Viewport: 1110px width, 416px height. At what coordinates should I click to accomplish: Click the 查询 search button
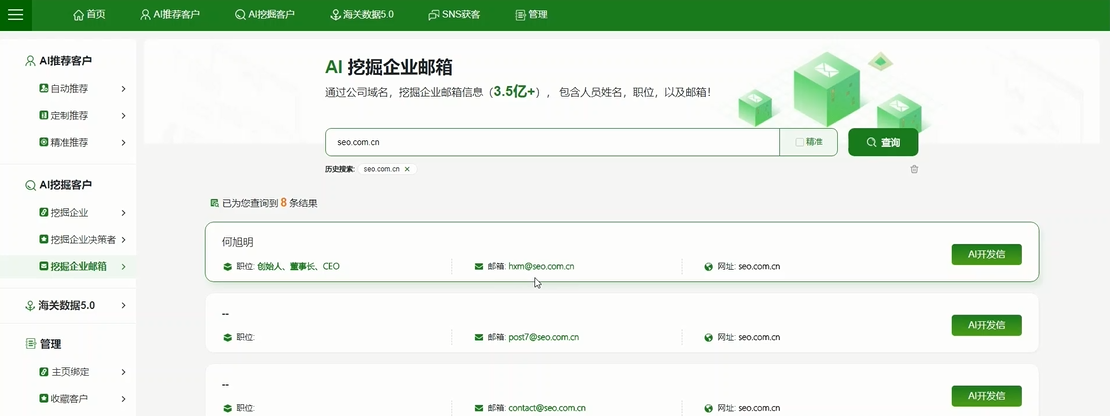pos(883,143)
